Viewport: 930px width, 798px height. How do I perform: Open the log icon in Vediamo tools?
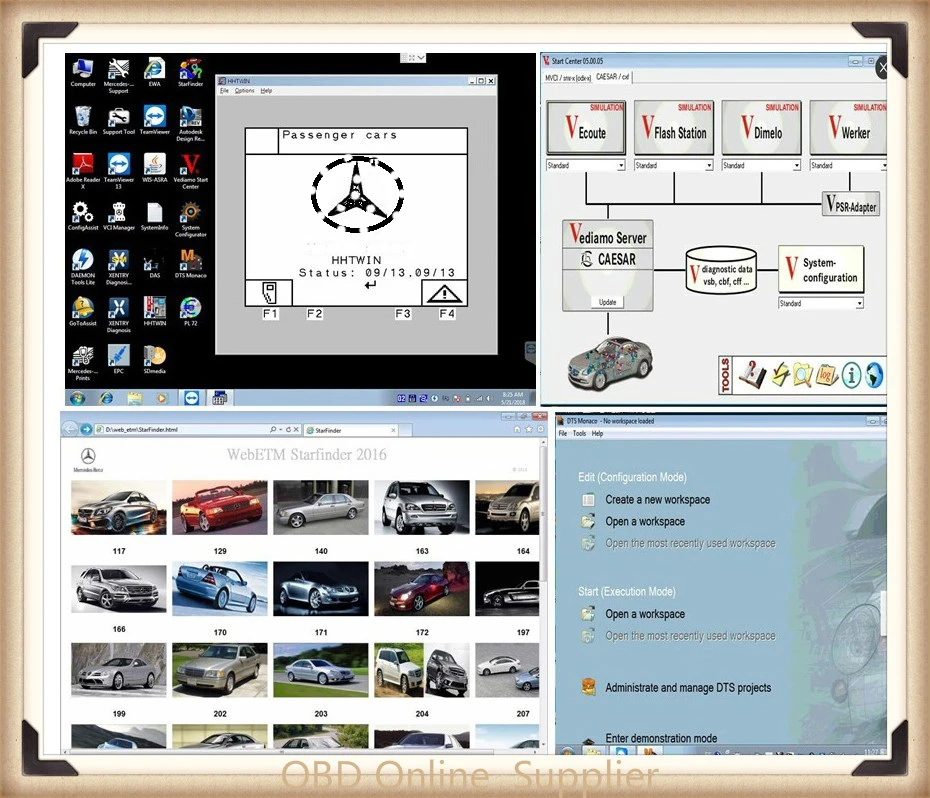pyautogui.click(x=826, y=375)
